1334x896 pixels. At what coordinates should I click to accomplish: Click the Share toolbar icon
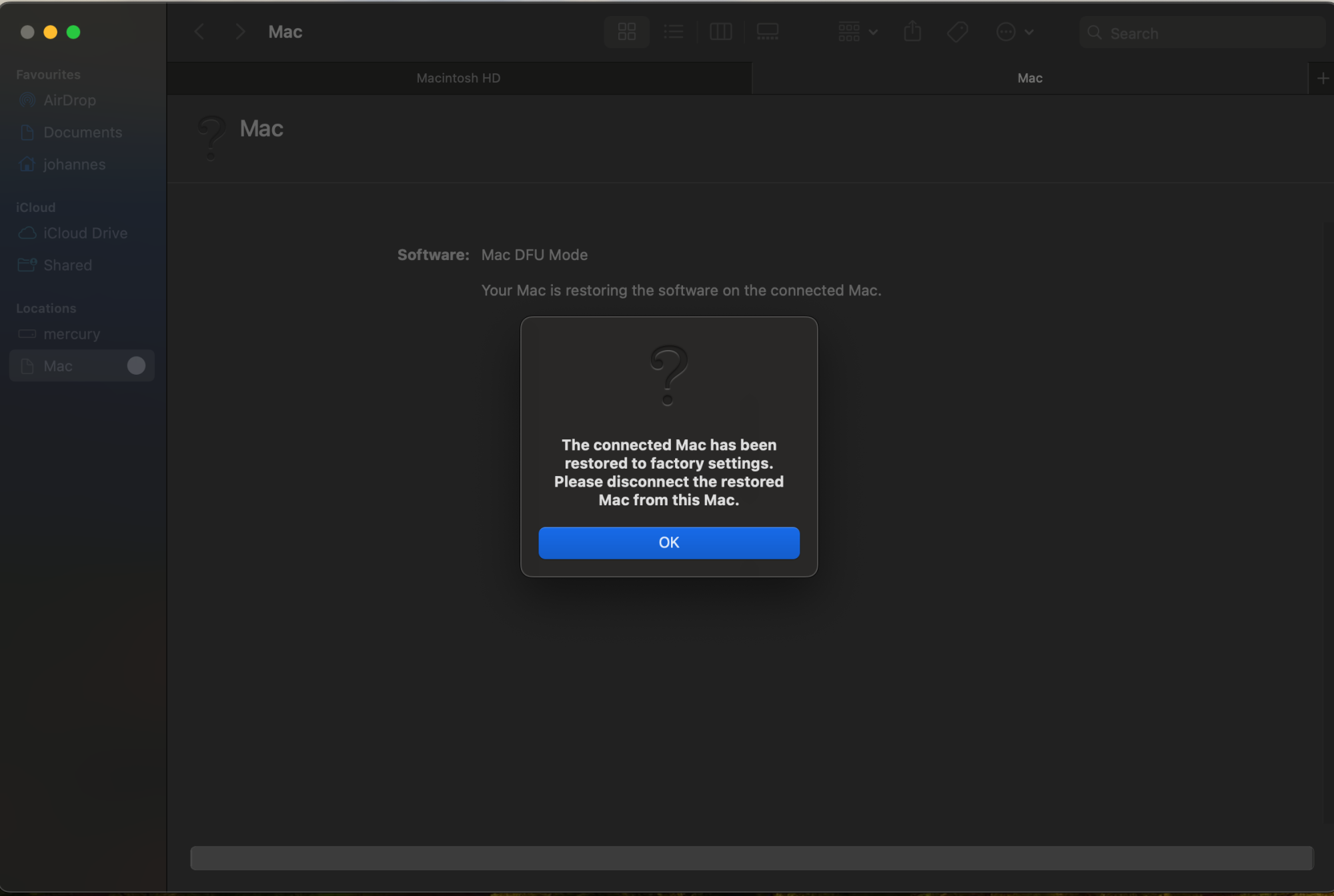[x=912, y=31]
